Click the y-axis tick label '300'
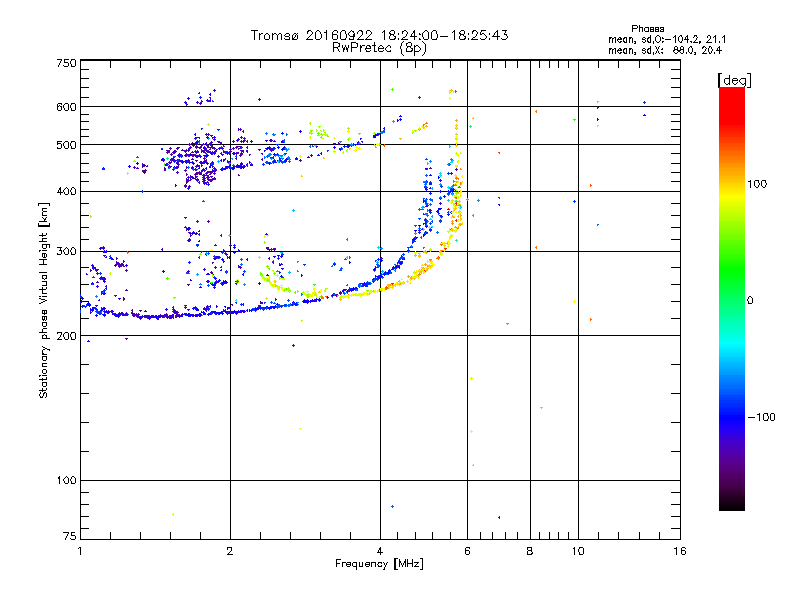The width and height of the screenshot is (800, 600). (66, 252)
